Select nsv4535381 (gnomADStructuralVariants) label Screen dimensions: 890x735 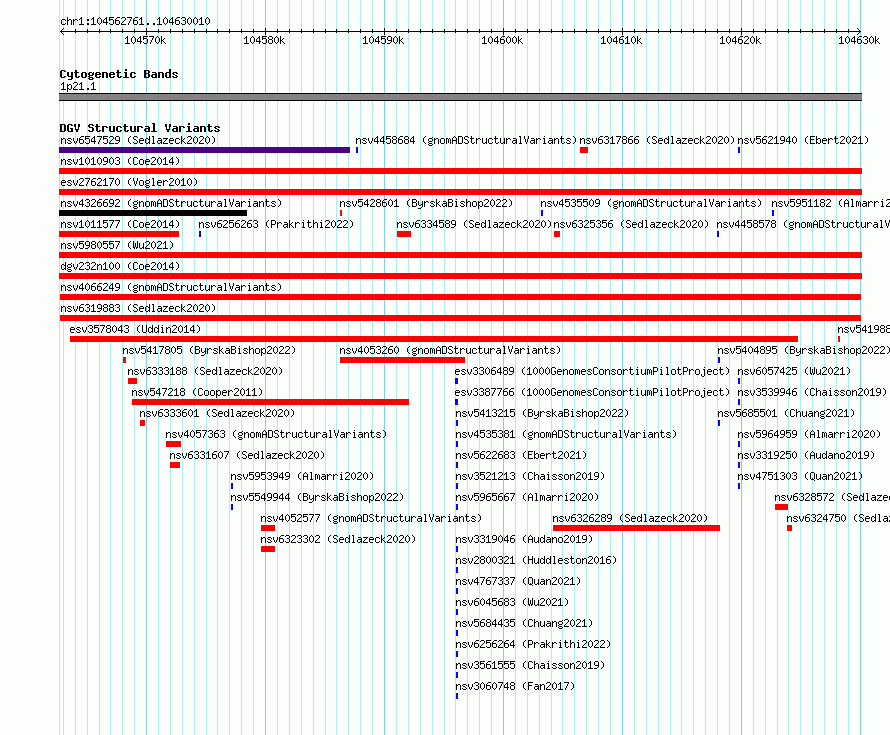tap(566, 434)
